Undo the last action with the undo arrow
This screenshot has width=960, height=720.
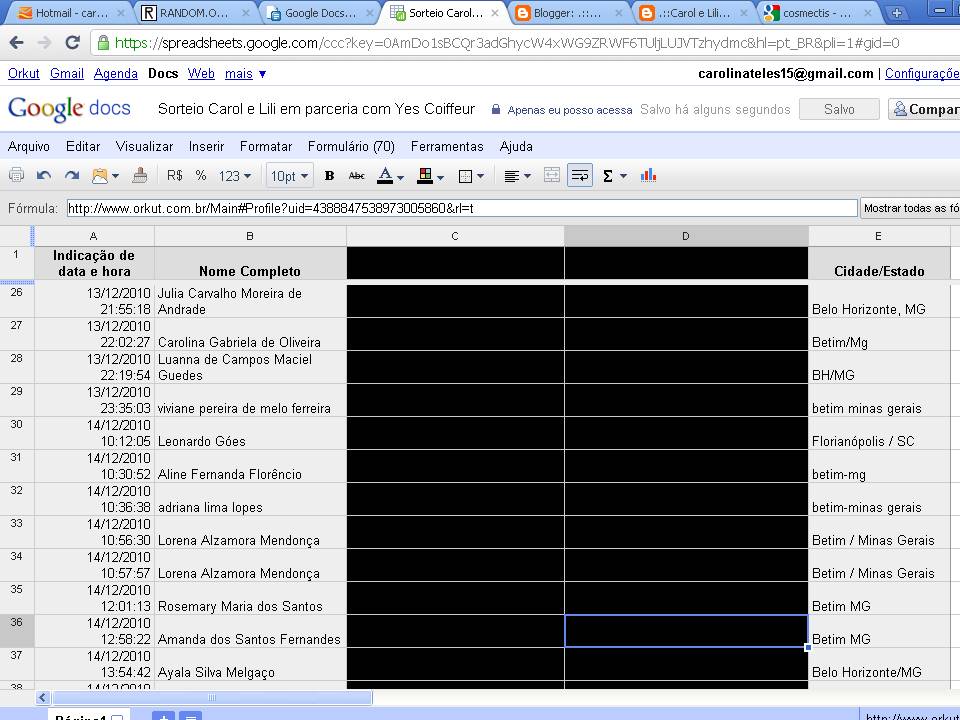[43, 176]
